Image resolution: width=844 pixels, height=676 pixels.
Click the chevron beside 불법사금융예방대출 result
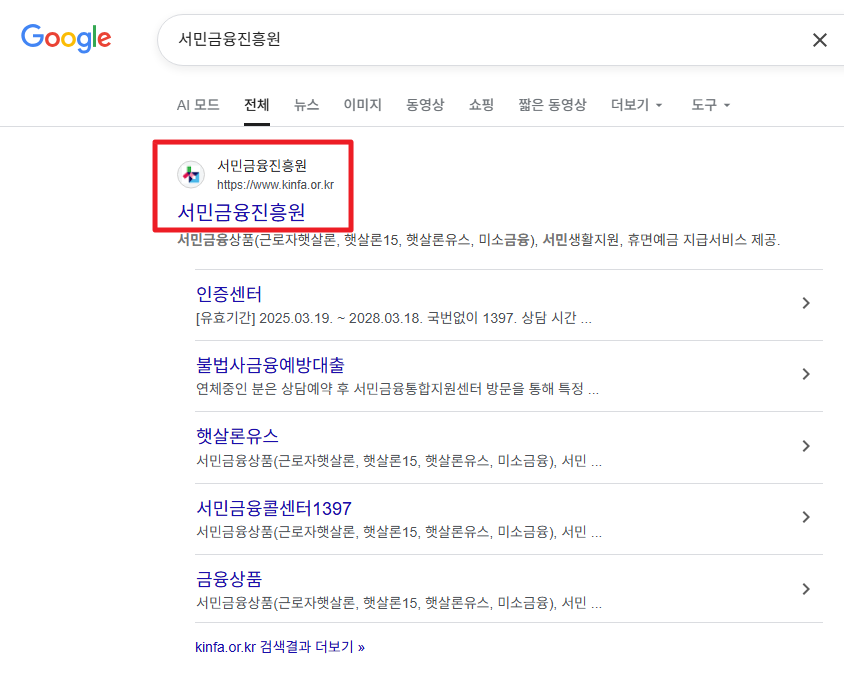(806, 375)
